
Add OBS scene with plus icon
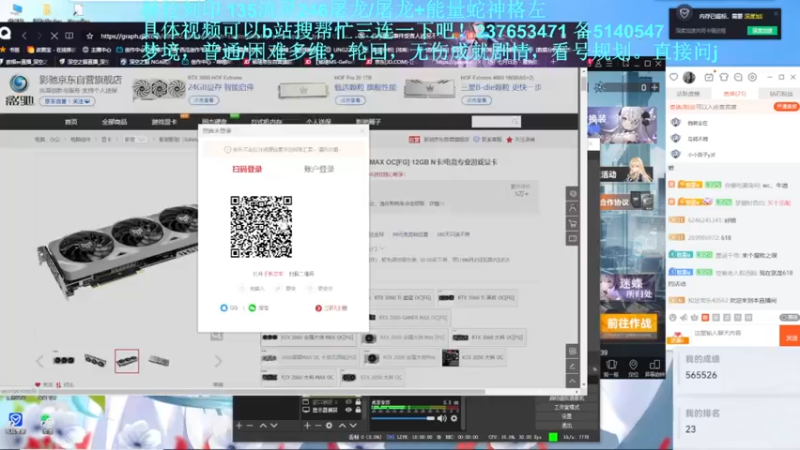pos(239,425)
